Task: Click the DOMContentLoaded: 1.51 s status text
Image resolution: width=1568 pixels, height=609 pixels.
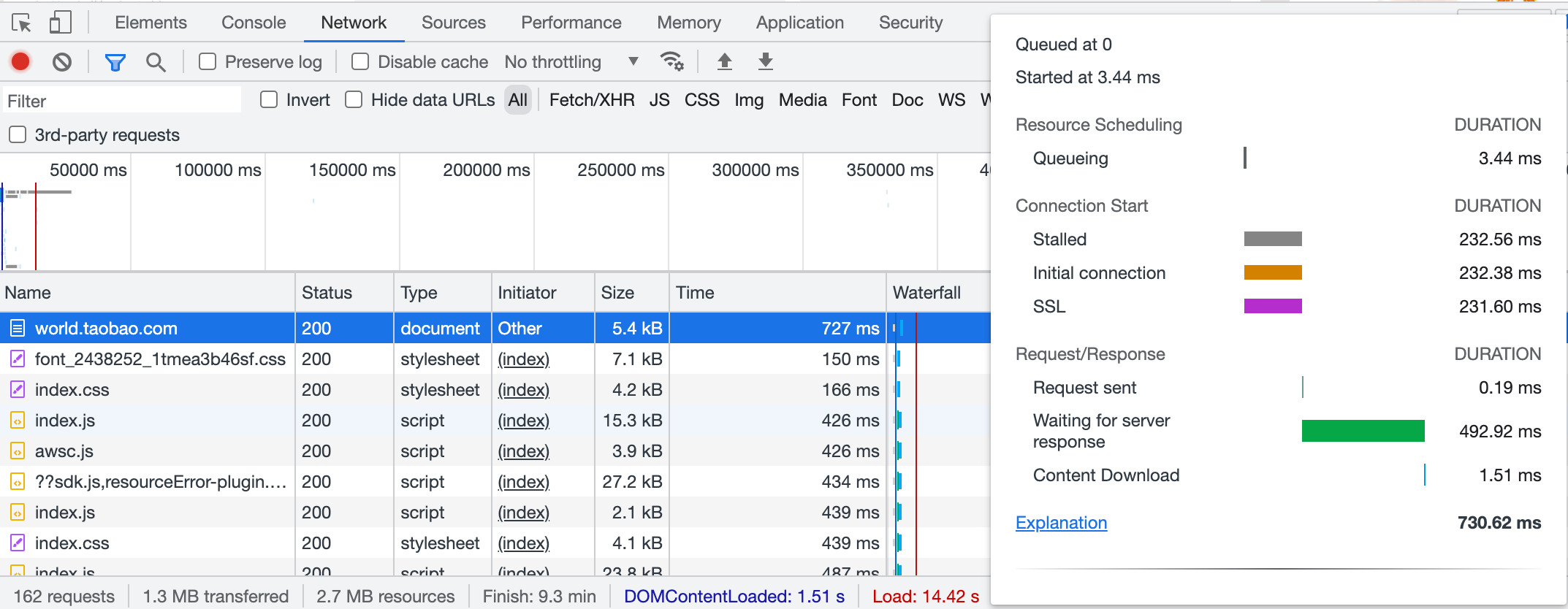Action: point(734,597)
